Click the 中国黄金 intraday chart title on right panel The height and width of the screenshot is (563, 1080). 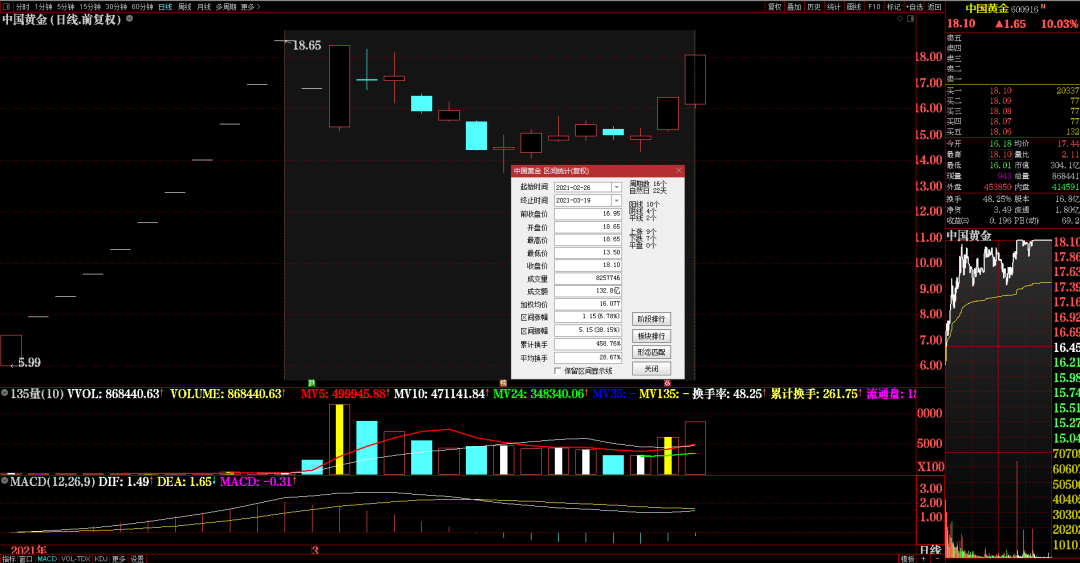click(x=969, y=236)
